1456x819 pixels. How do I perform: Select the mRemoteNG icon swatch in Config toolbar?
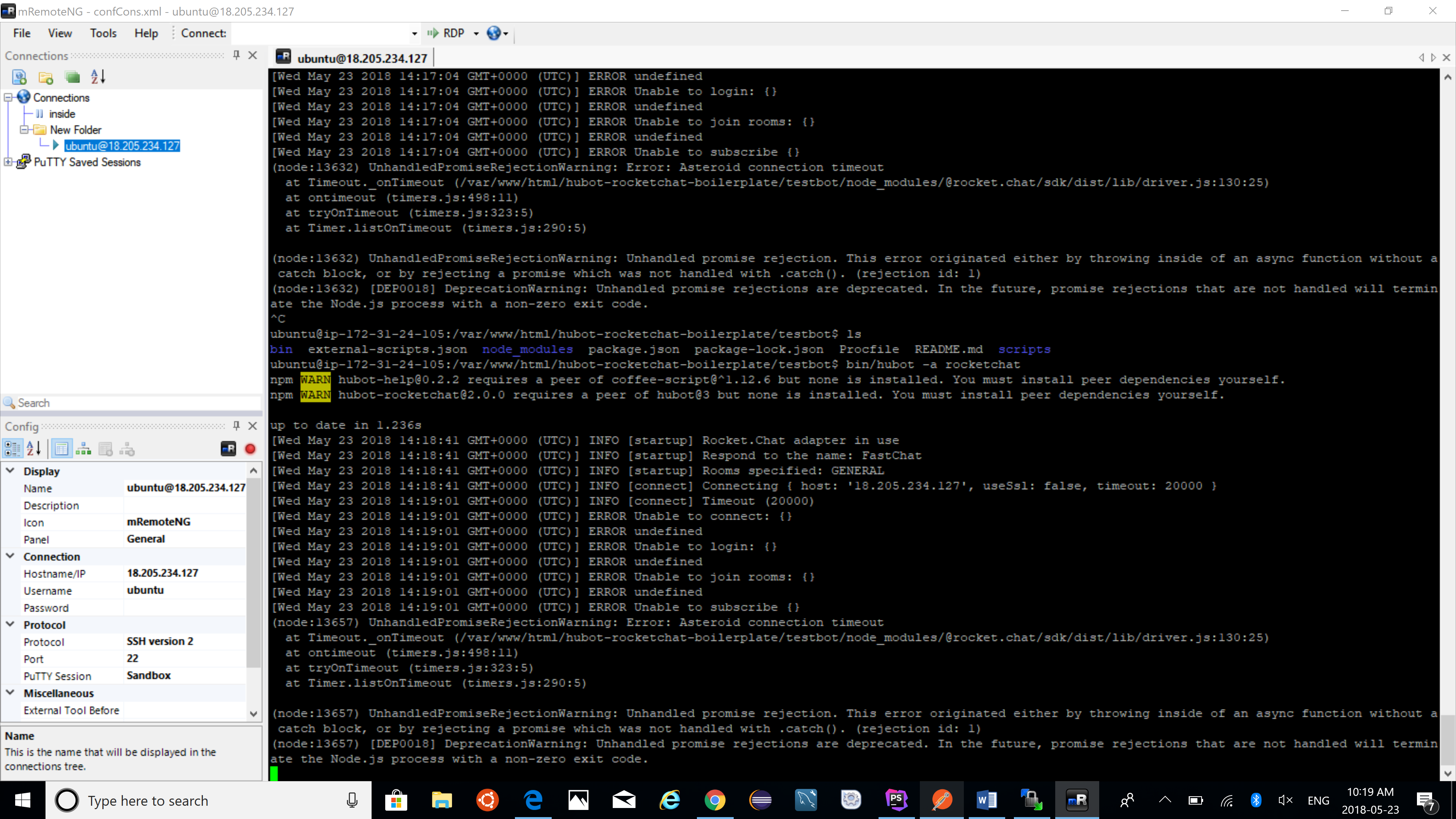(x=228, y=449)
